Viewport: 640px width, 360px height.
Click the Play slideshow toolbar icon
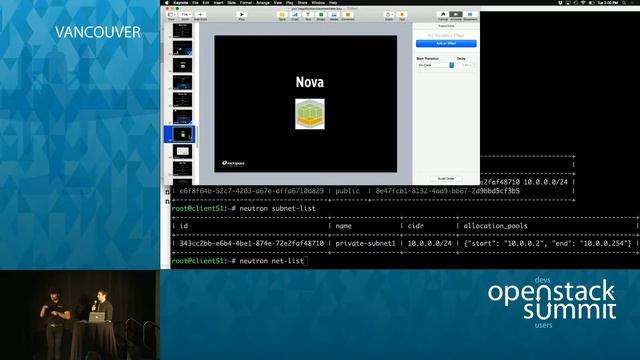click(241, 15)
